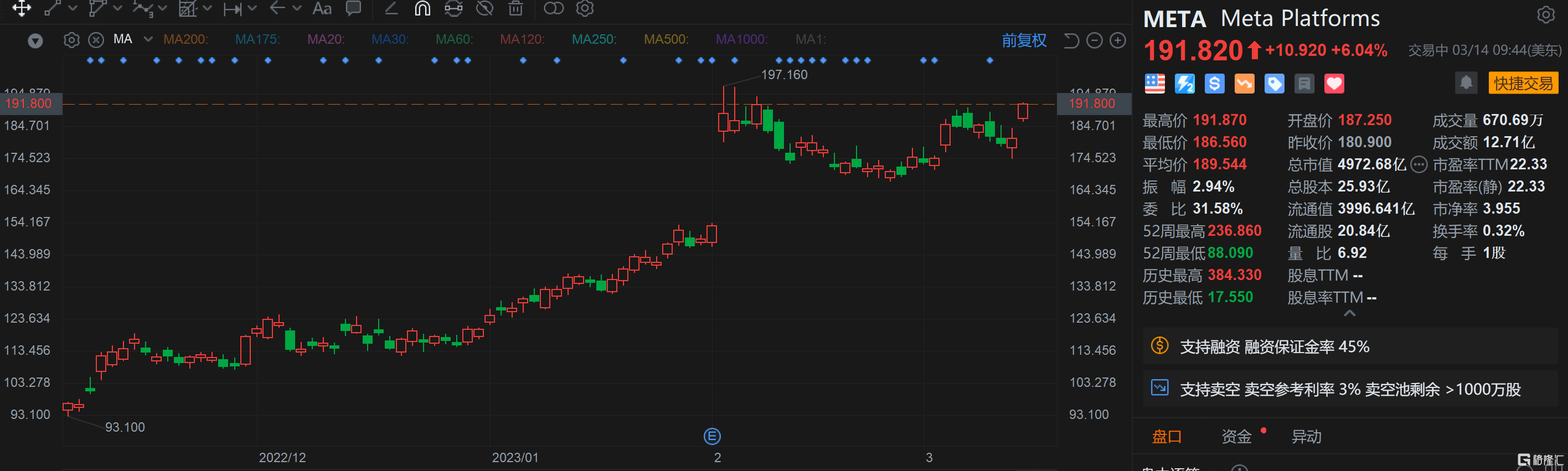Click the blue dollar sign icon

click(1214, 84)
